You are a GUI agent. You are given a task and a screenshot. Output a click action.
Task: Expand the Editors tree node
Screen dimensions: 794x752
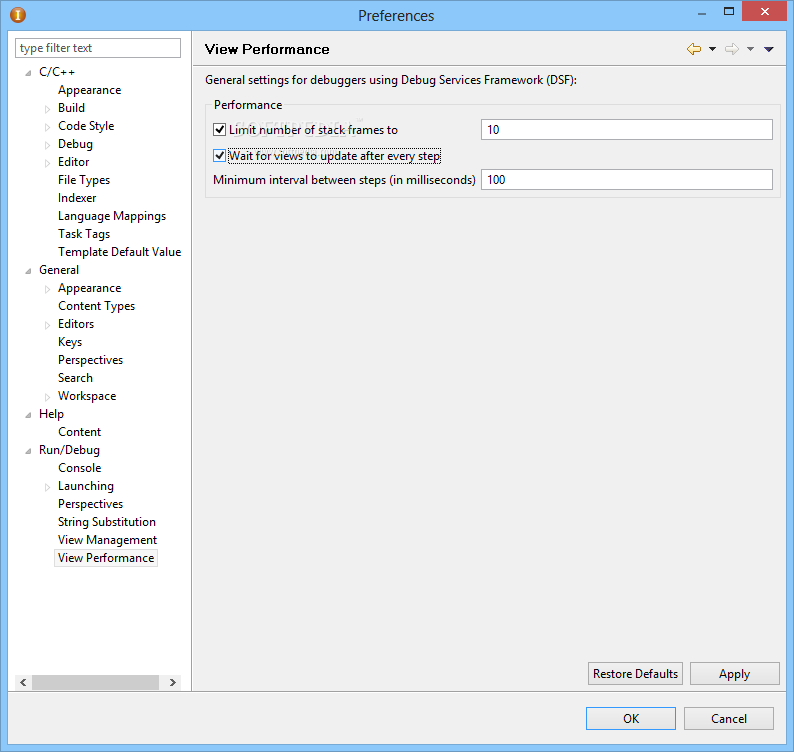(47, 325)
